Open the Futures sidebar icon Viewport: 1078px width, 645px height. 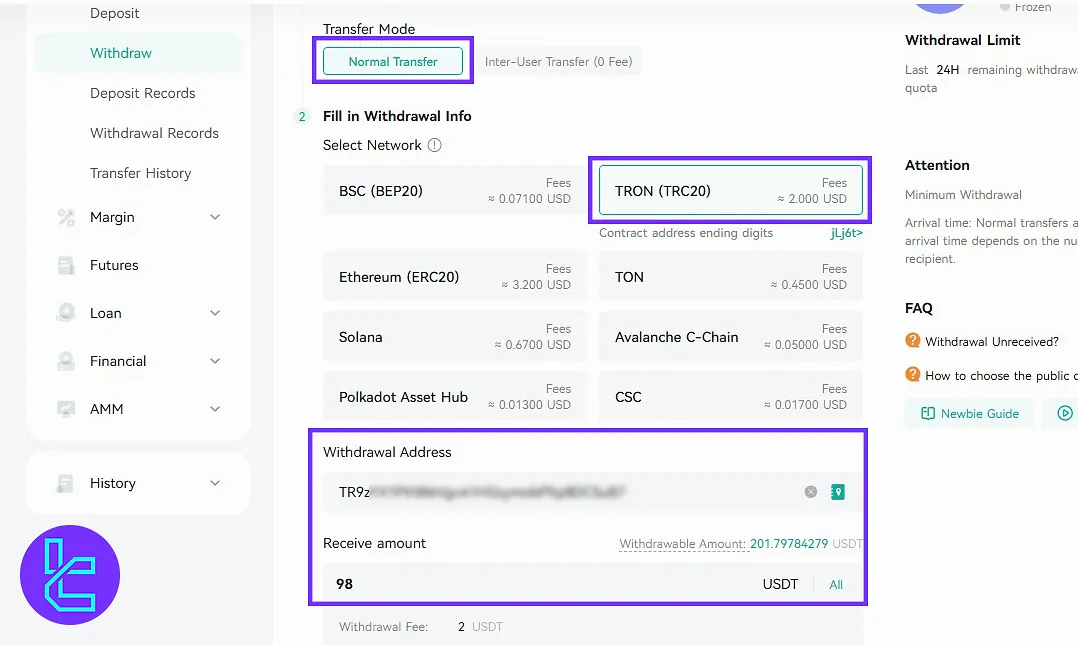click(66, 265)
